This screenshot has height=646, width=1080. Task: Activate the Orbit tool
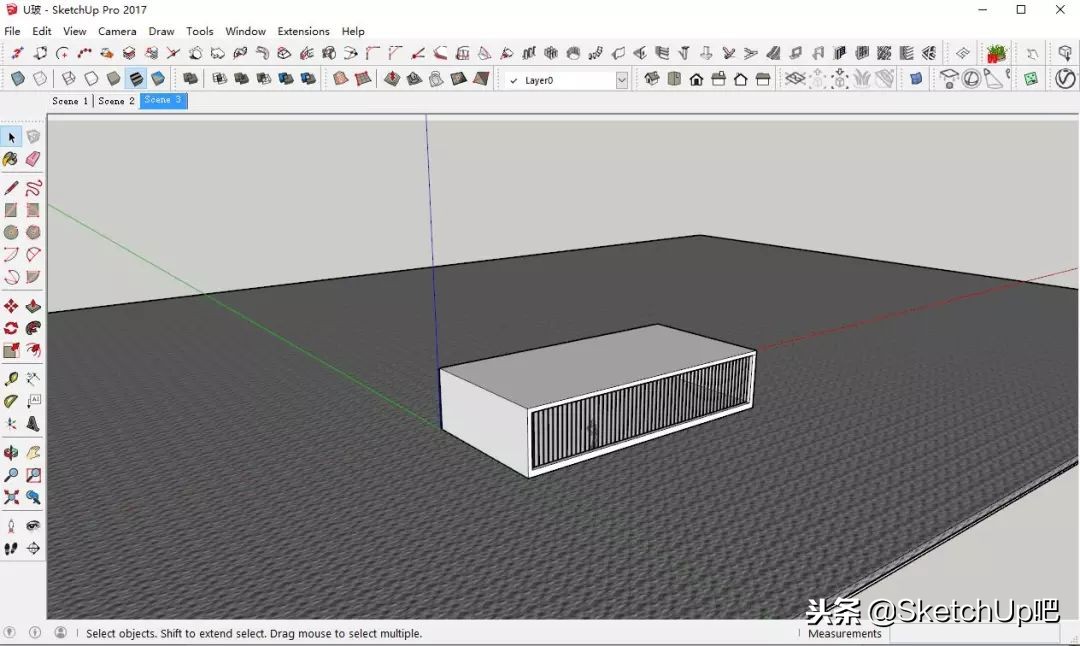[12, 450]
